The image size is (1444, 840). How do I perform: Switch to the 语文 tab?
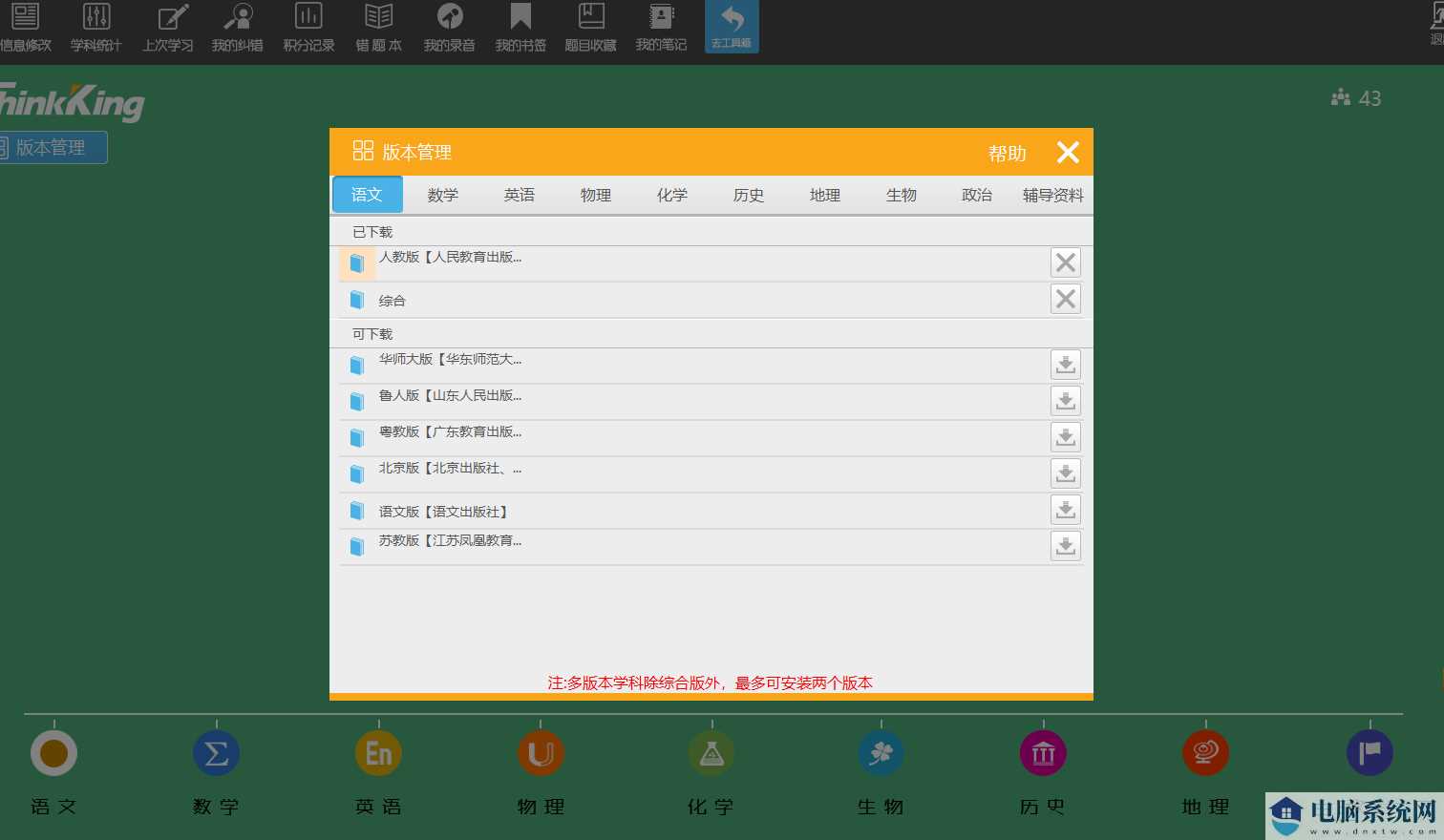[x=367, y=195]
